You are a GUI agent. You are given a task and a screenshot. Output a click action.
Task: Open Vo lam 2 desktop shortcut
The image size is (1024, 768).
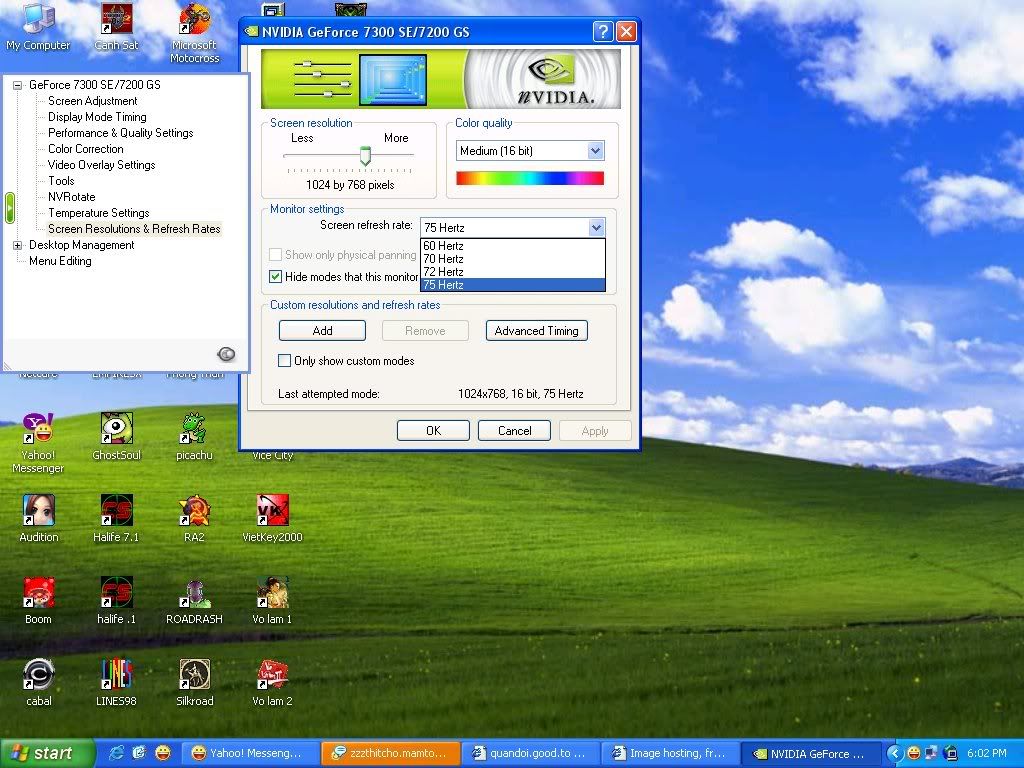tap(272, 683)
